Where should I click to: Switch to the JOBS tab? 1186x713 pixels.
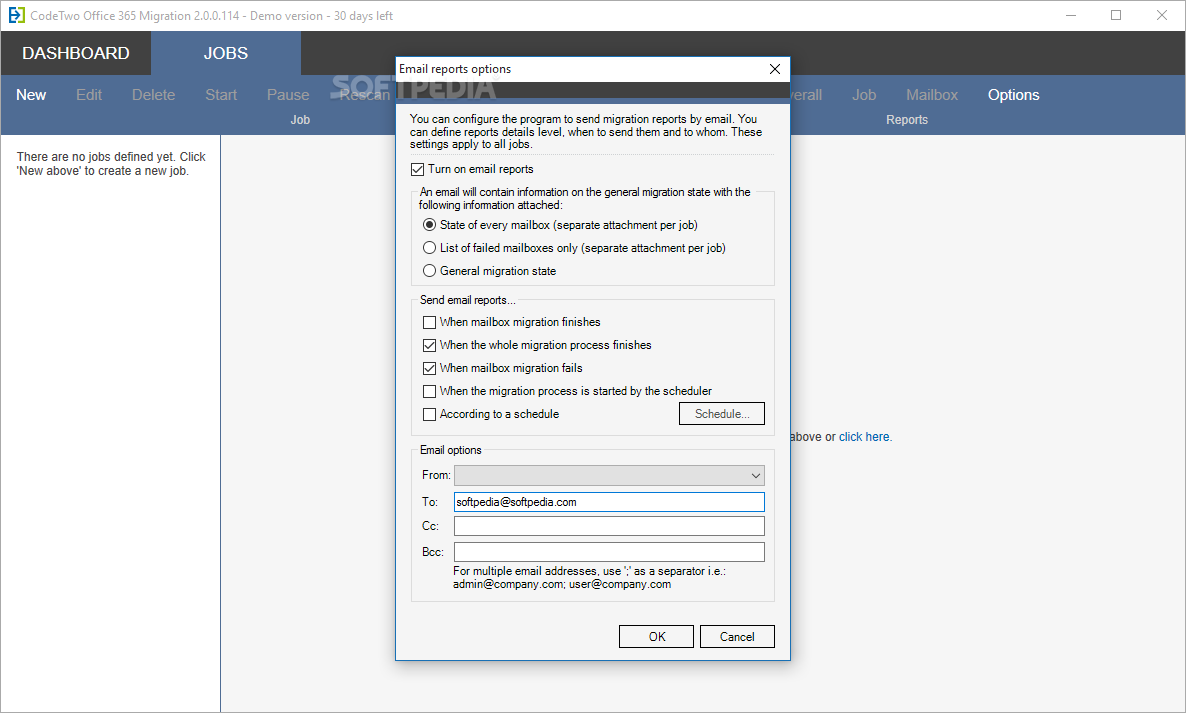click(x=225, y=53)
